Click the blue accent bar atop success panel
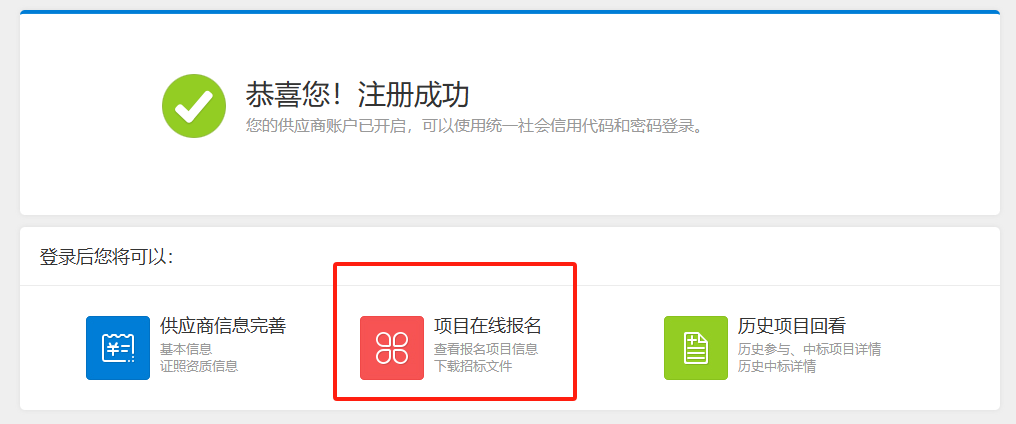This screenshot has height=424, width=1016. [x=510, y=12]
